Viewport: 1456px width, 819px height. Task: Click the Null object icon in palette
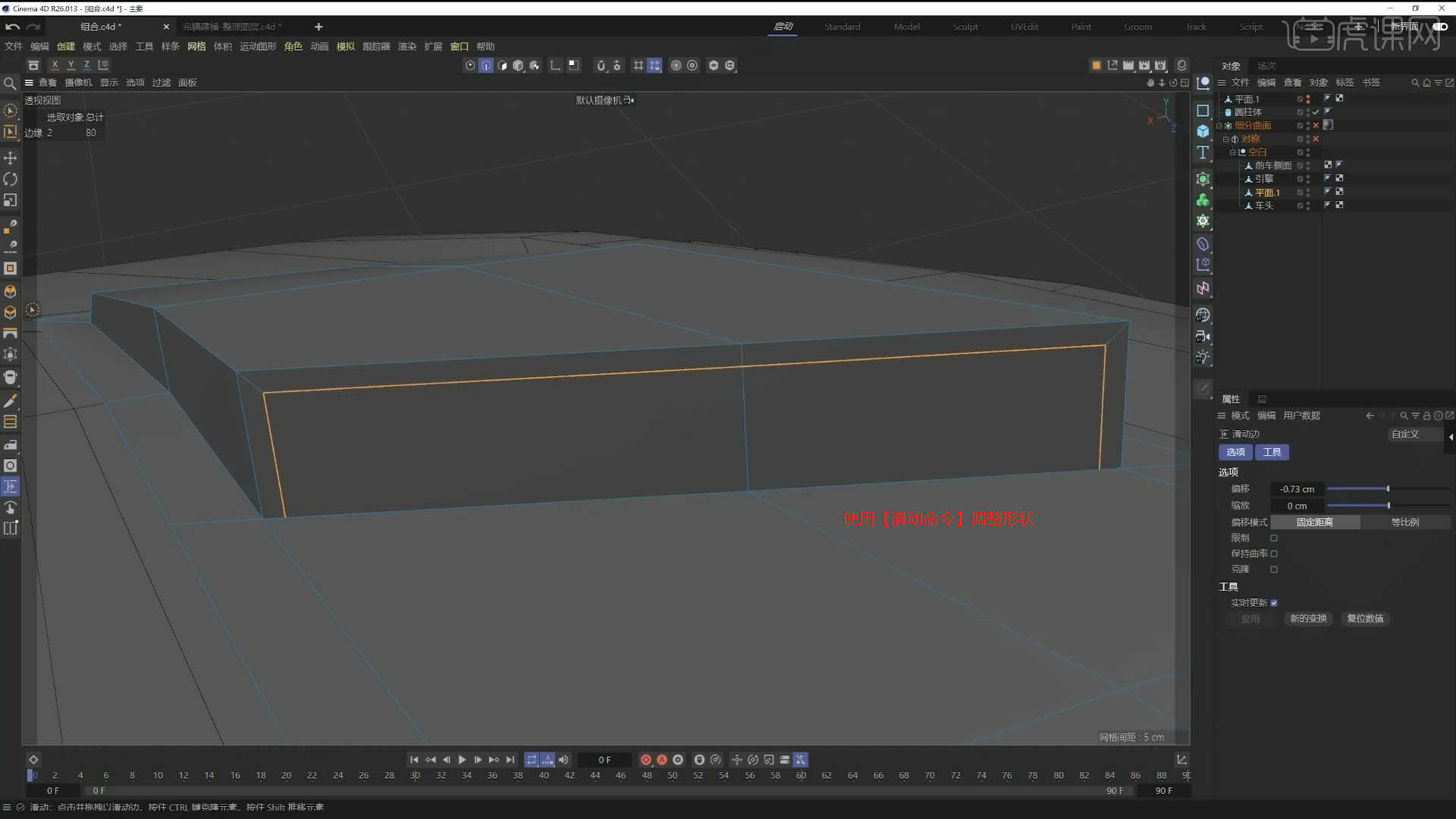click(x=1203, y=83)
